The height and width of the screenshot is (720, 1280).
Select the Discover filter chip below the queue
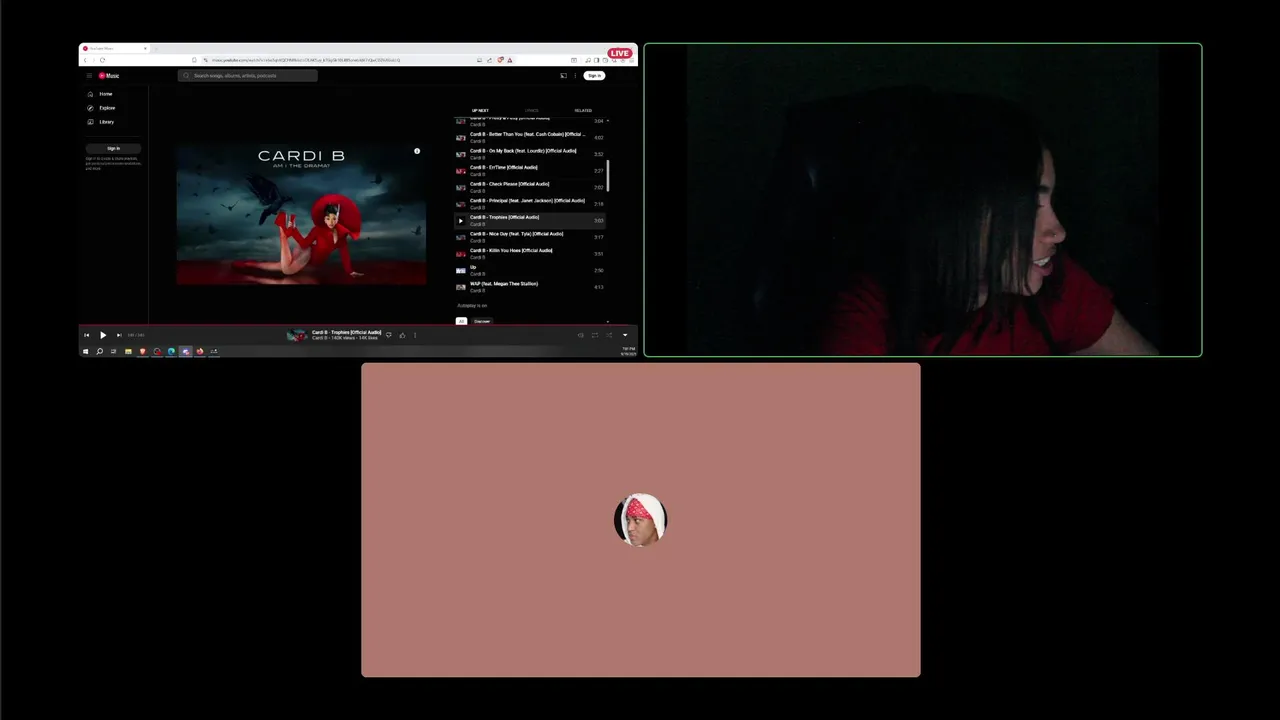tap(482, 321)
